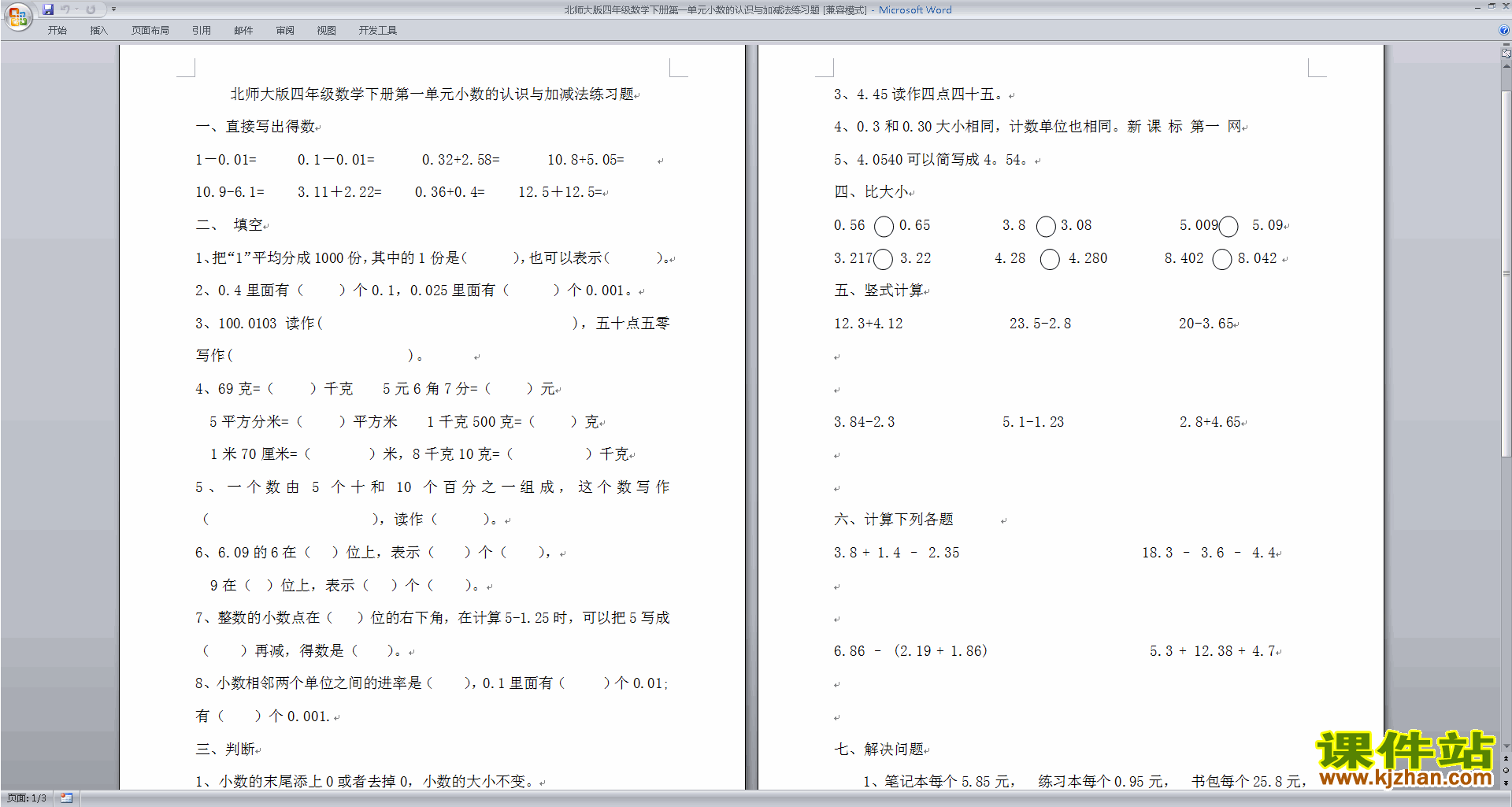Click heading 一、直接写出得数

click(256, 127)
